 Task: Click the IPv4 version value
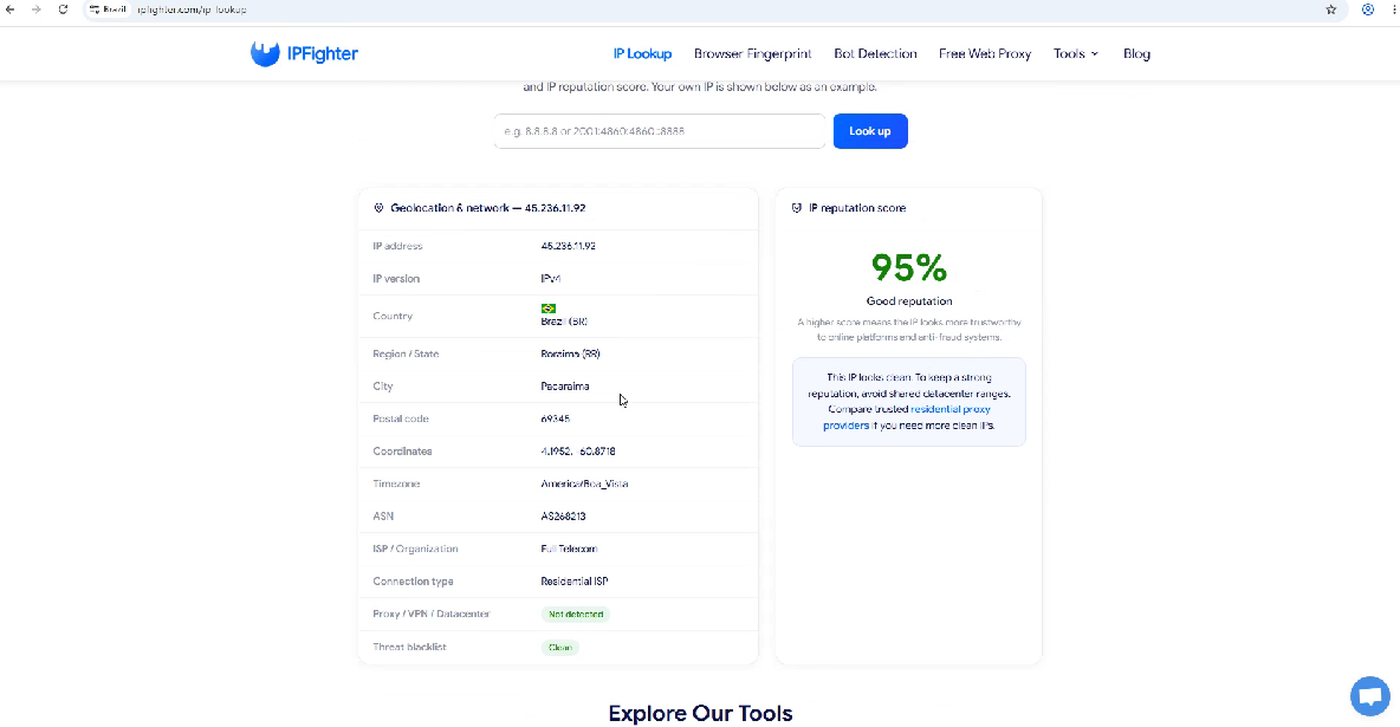pyautogui.click(x=551, y=279)
